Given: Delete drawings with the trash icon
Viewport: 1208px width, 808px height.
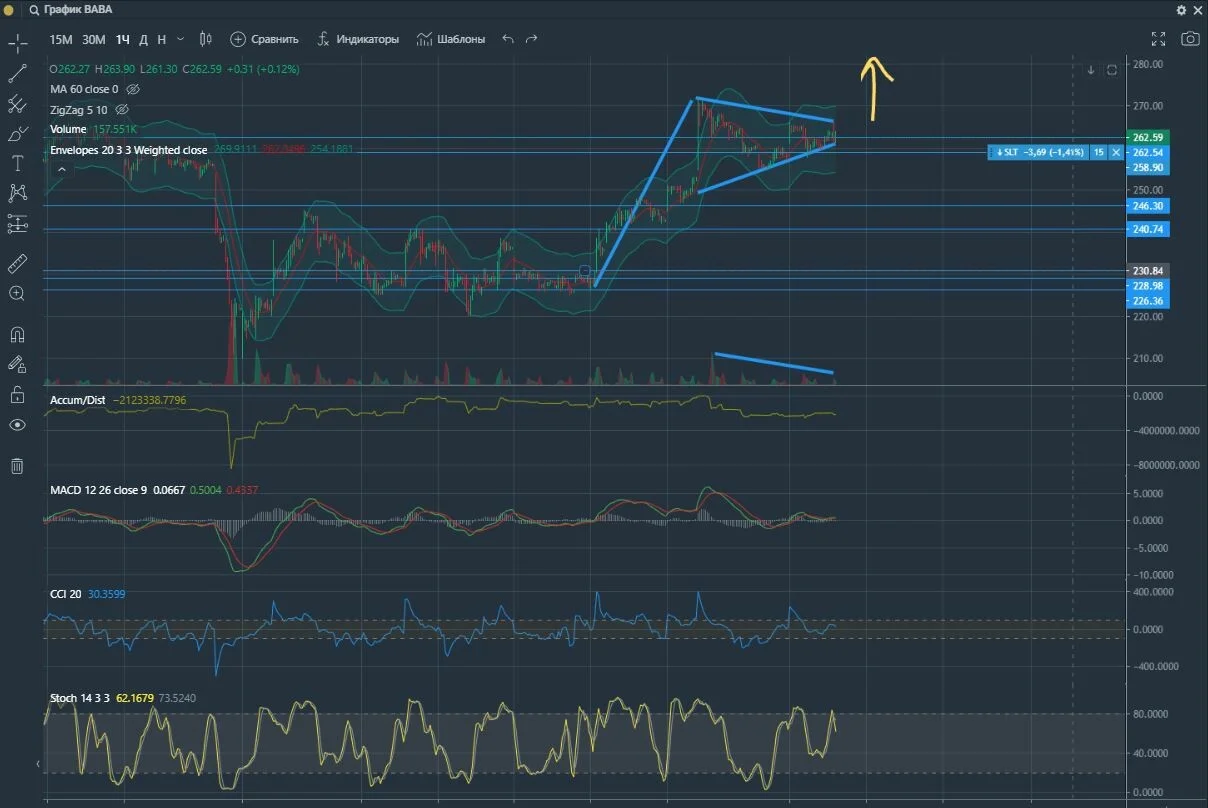Looking at the screenshot, I should click(17, 466).
